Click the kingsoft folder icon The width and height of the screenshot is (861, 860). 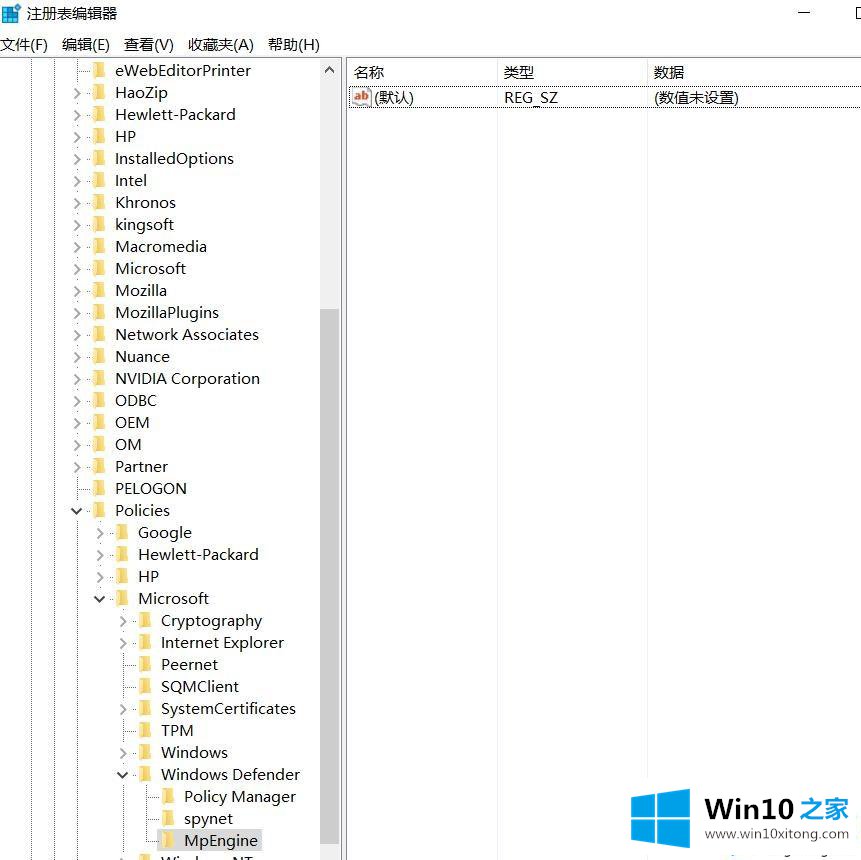coord(99,224)
